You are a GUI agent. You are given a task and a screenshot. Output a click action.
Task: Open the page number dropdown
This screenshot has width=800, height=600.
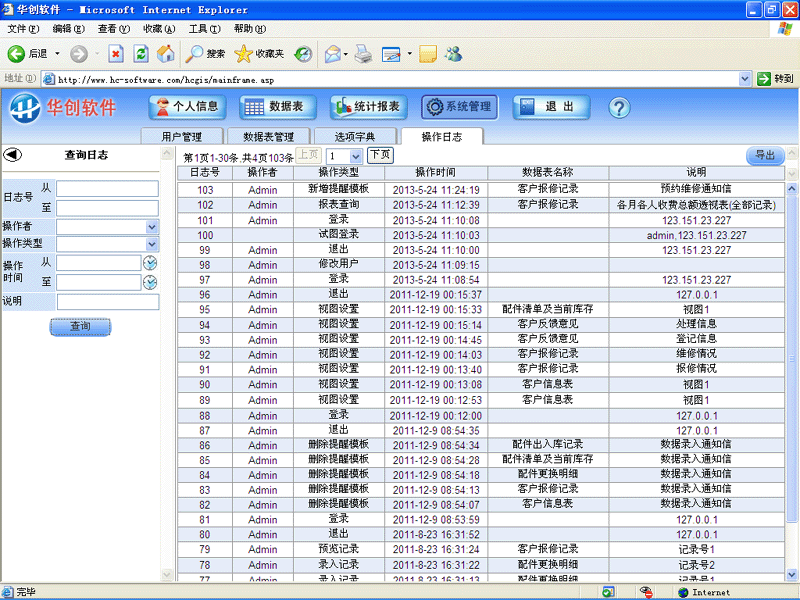tap(356, 156)
